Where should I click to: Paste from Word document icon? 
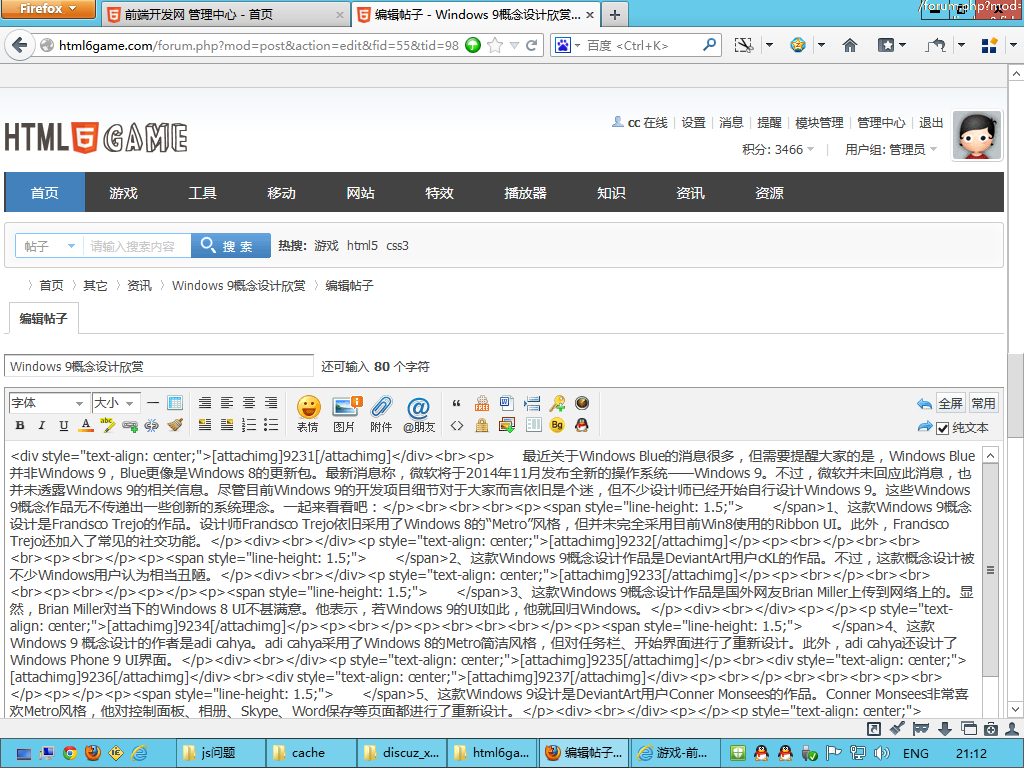coord(507,404)
